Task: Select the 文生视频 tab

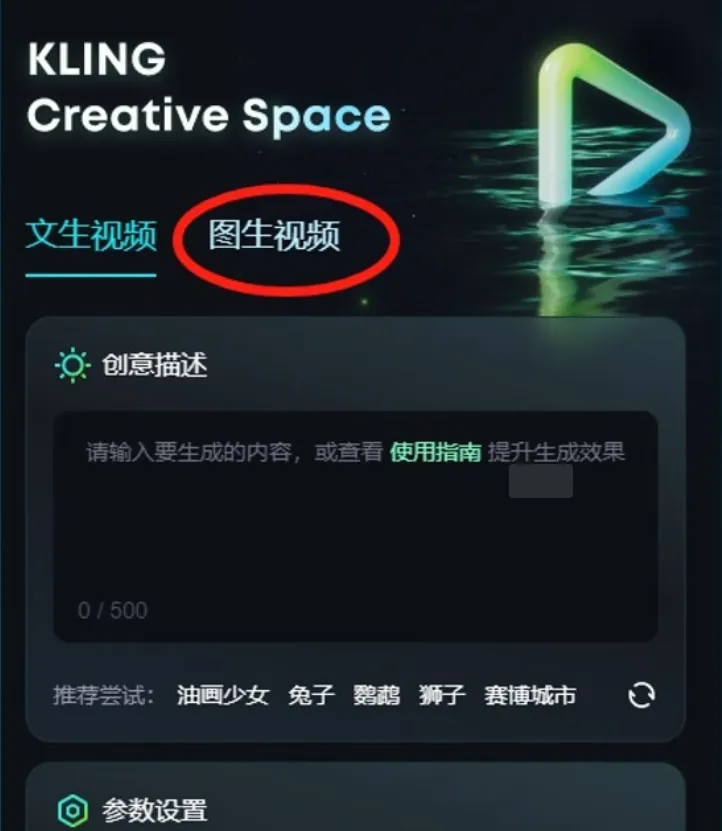Action: (x=91, y=235)
